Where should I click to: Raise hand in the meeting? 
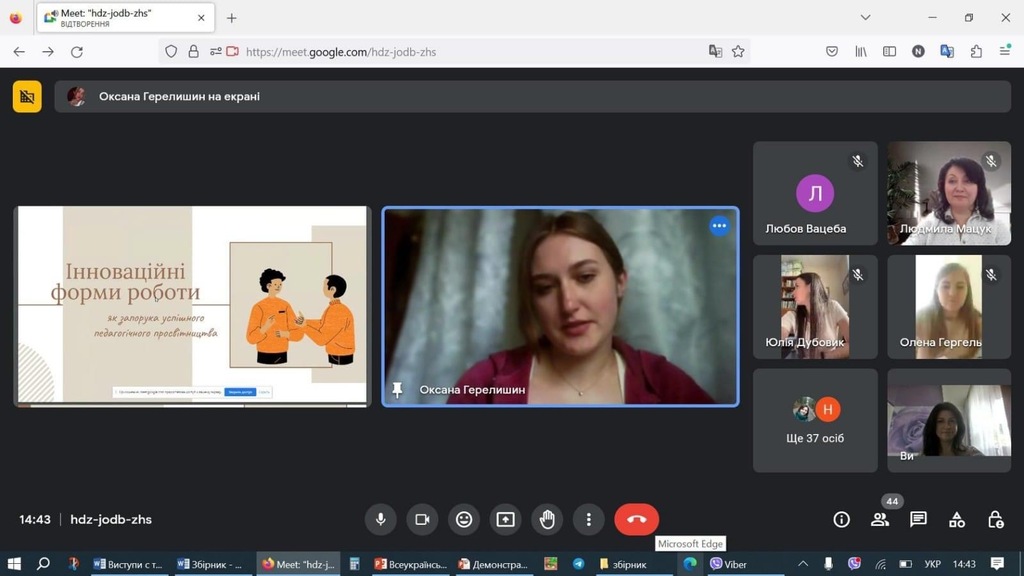[547, 519]
